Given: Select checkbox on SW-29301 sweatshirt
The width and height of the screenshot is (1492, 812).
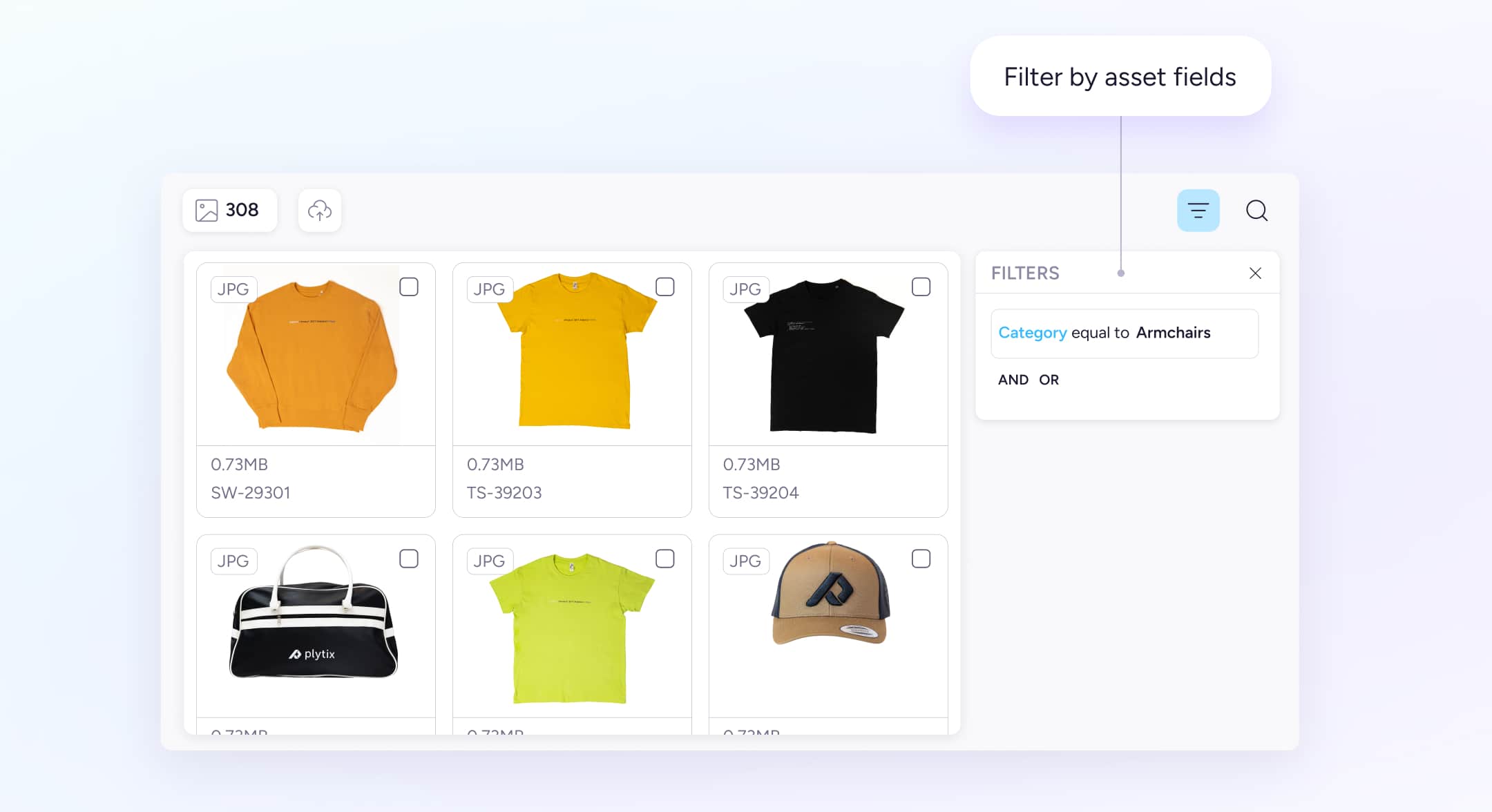Looking at the screenshot, I should click(409, 287).
